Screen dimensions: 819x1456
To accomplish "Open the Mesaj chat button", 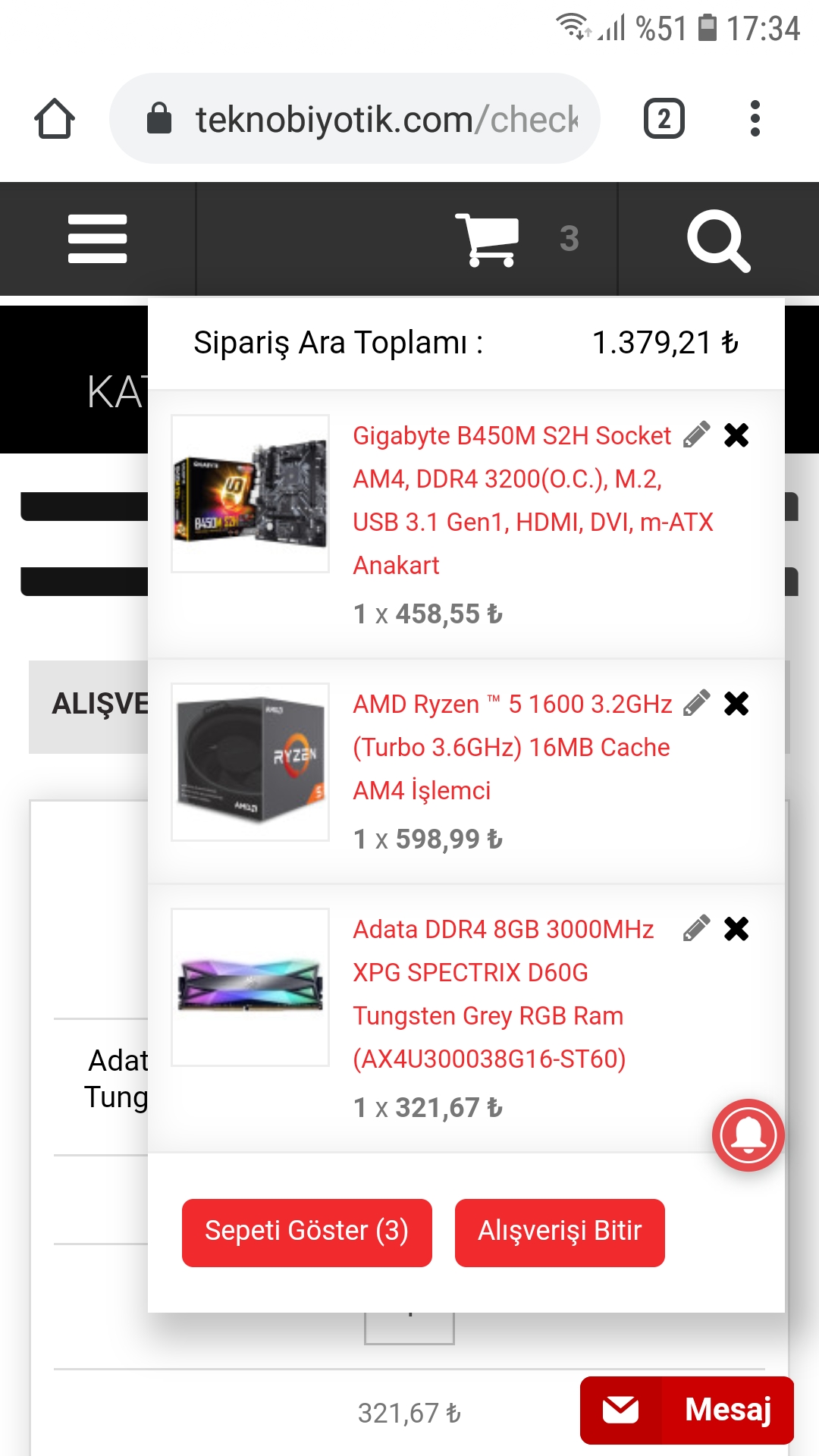I will [686, 1410].
